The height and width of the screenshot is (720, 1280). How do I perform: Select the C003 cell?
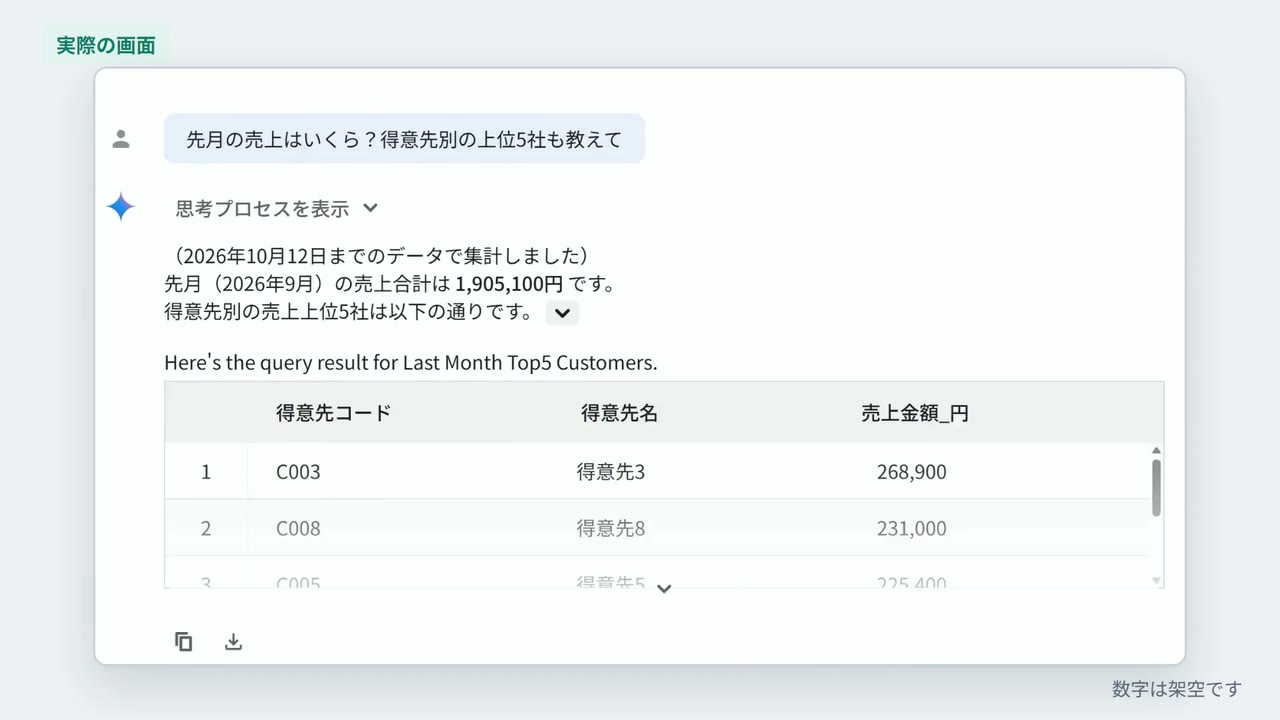(x=298, y=472)
